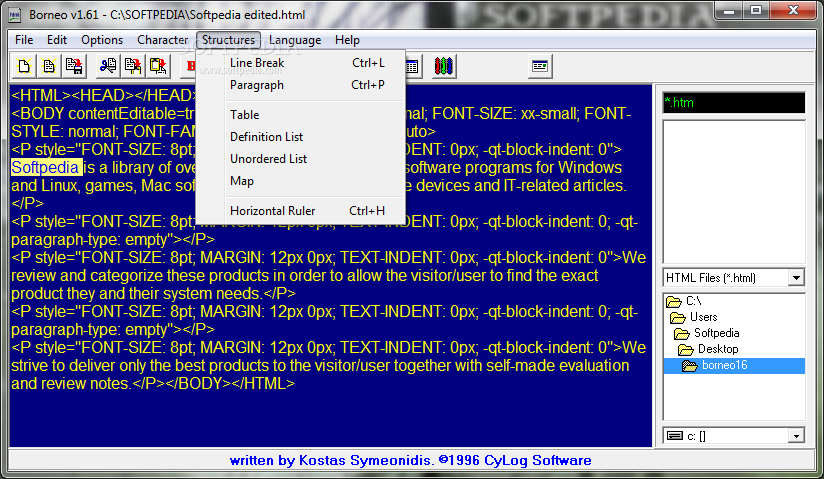
Task: Select Table in the Structures menu
Action: (x=300, y=115)
